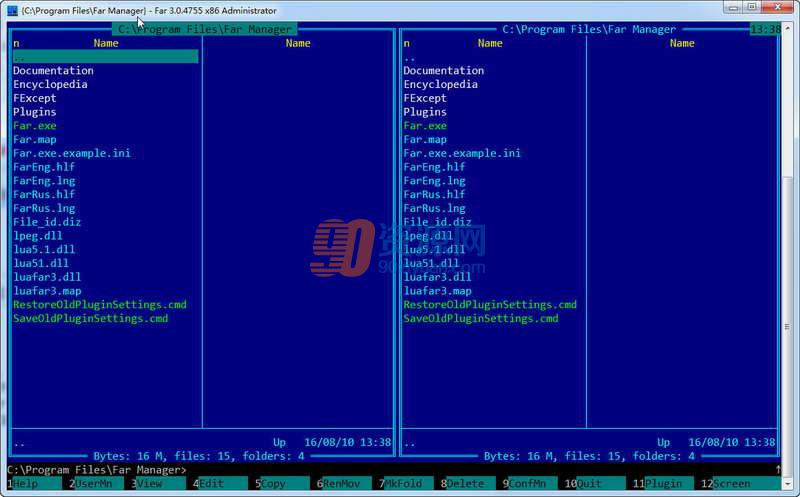The height and width of the screenshot is (497, 800).
Task: Select FarEng.lng in left panel
Action: [x=44, y=181]
